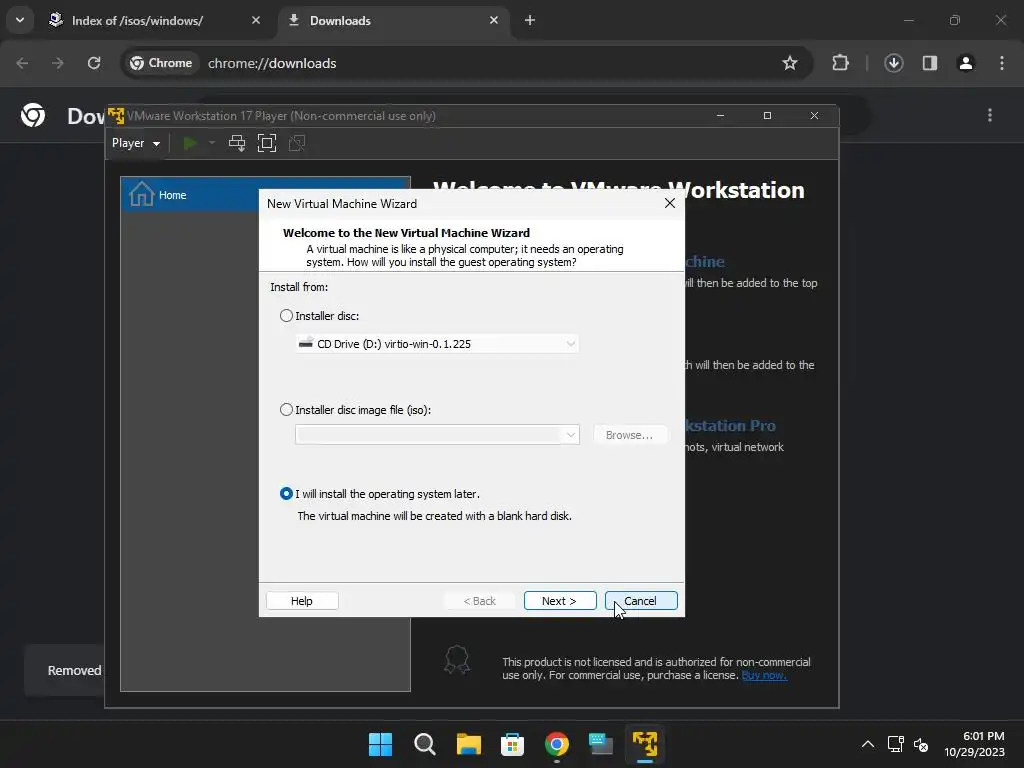Click Chrome logo on Downloads page
The image size is (1024, 768).
[x=33, y=116]
